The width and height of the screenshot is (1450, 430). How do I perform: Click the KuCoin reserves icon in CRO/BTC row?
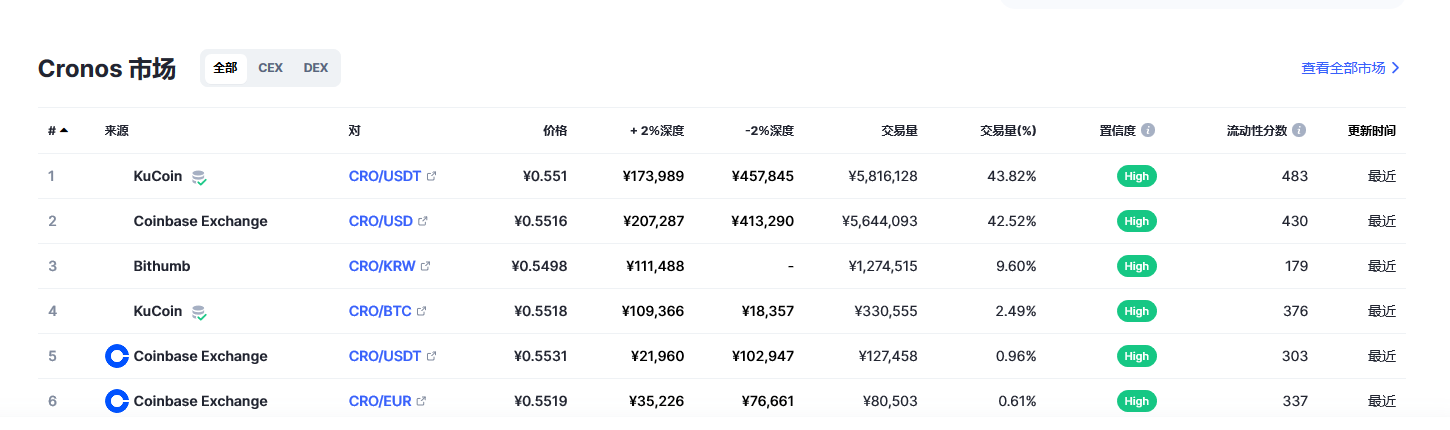pyautogui.click(x=199, y=312)
